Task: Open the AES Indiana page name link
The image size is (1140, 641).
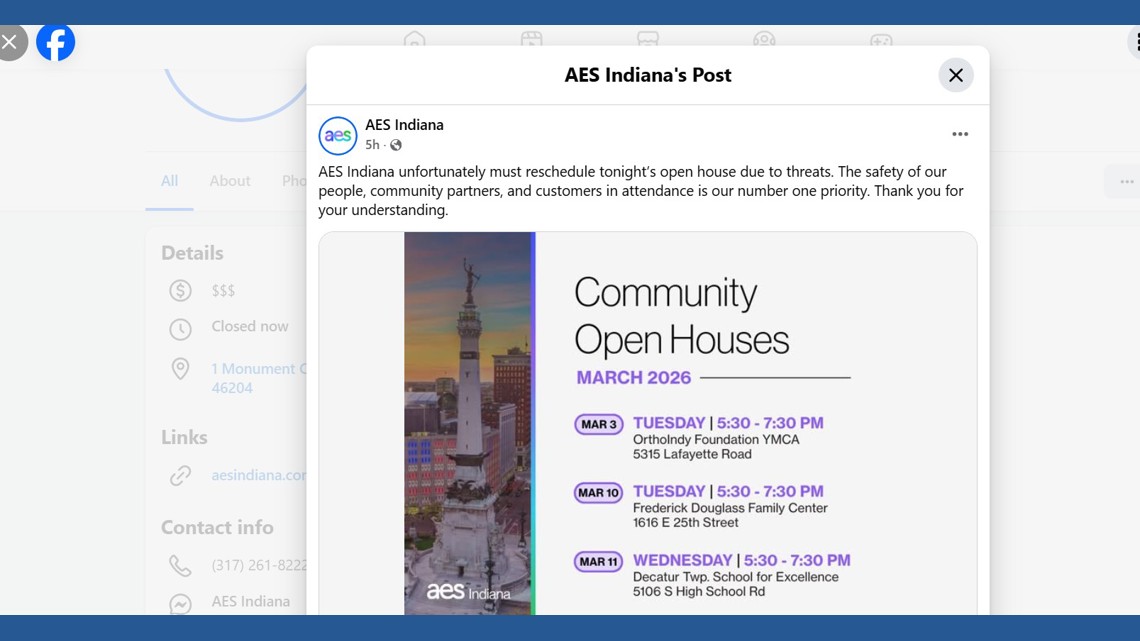Action: point(404,125)
